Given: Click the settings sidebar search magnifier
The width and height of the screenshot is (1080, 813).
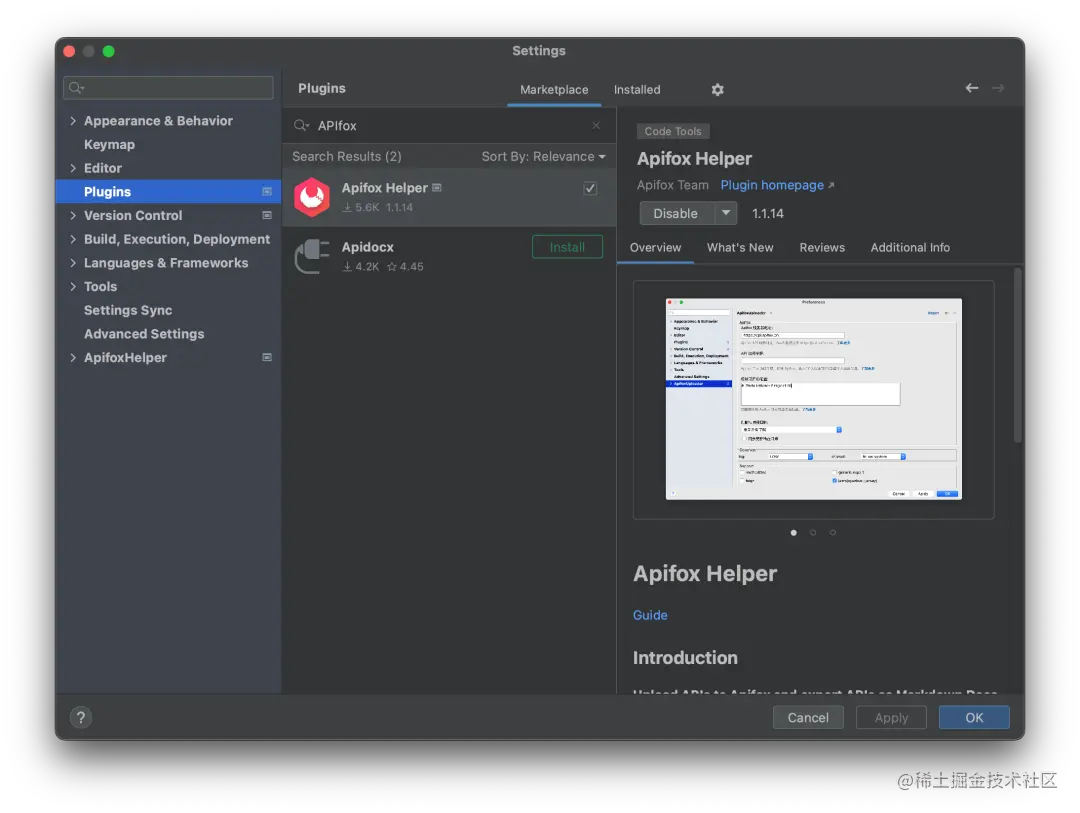Looking at the screenshot, I should (76, 88).
